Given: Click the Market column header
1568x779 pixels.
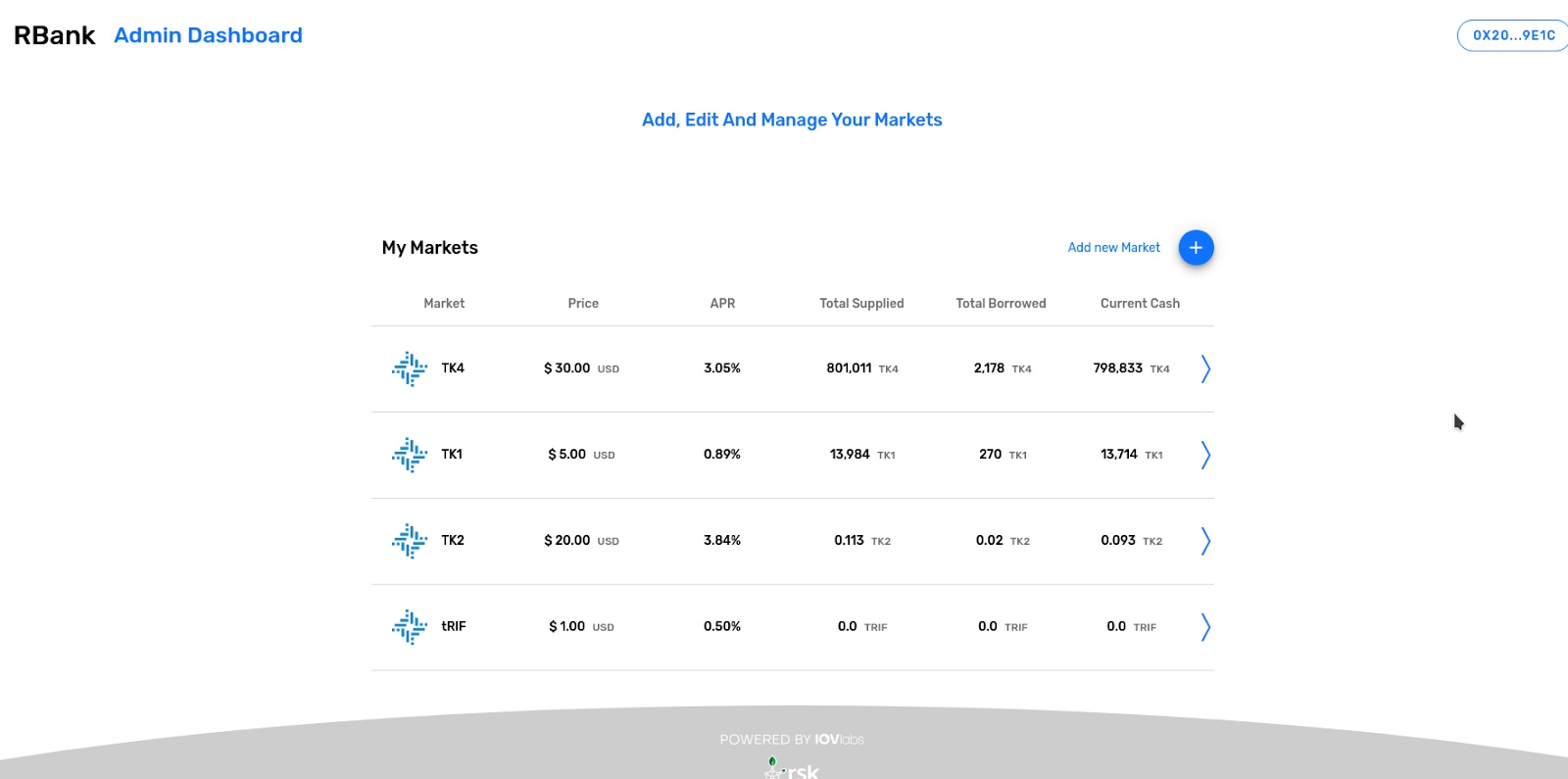Looking at the screenshot, I should tap(444, 304).
